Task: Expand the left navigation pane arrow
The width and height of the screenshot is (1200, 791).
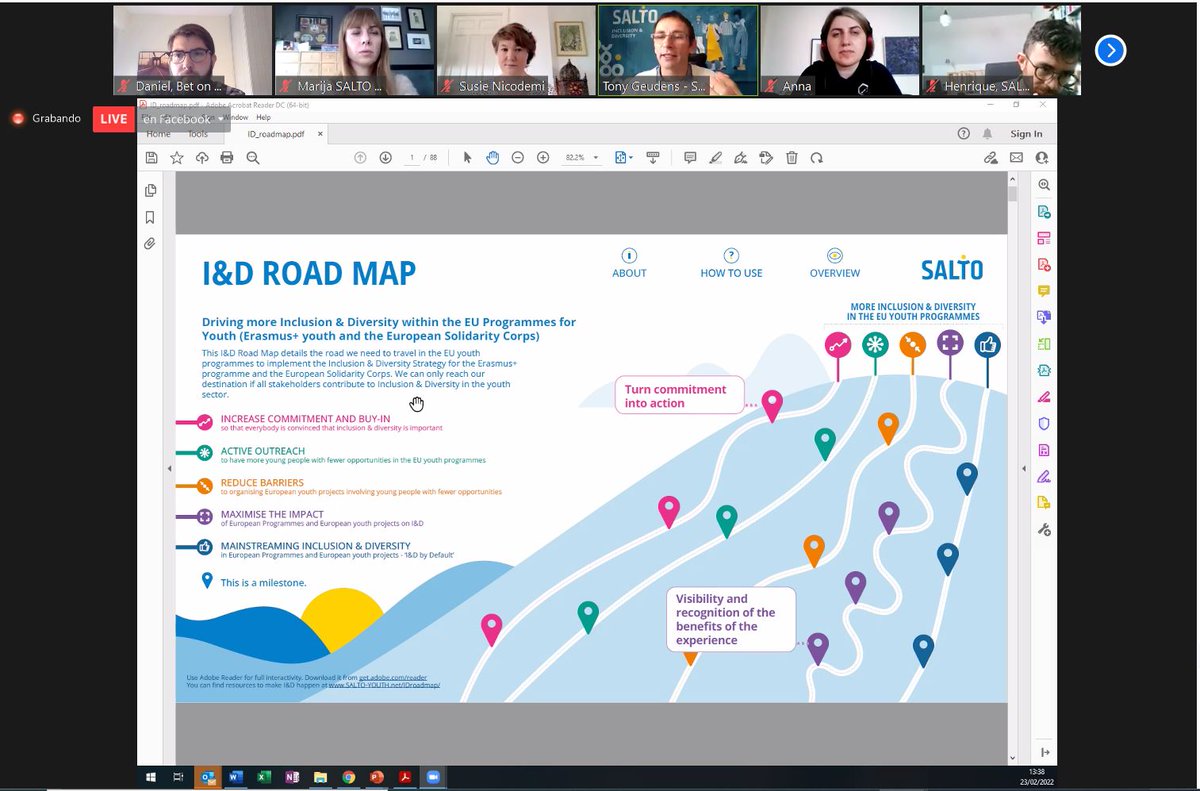Action: point(169,468)
